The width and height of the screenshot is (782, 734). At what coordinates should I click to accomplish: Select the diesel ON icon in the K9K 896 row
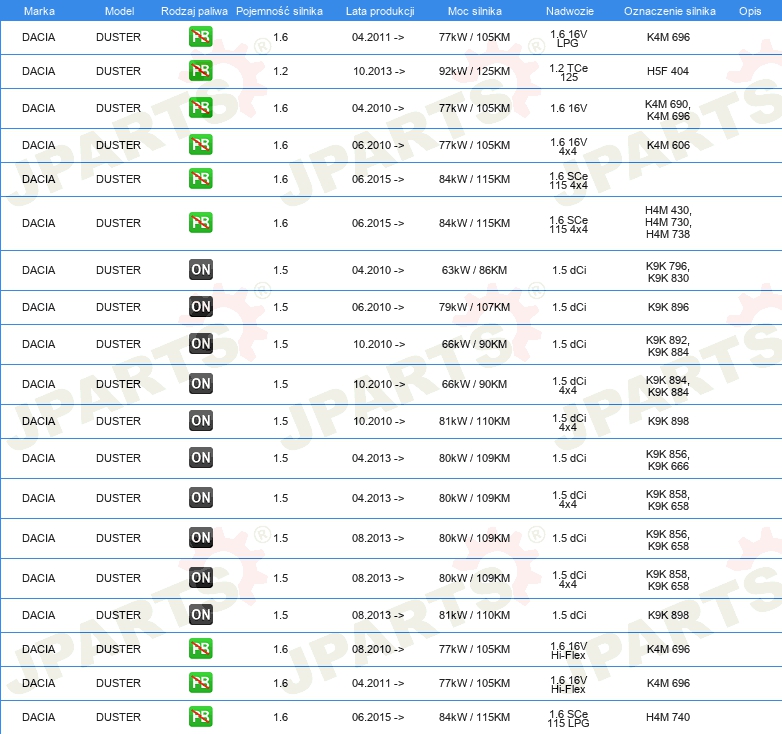(x=201, y=307)
